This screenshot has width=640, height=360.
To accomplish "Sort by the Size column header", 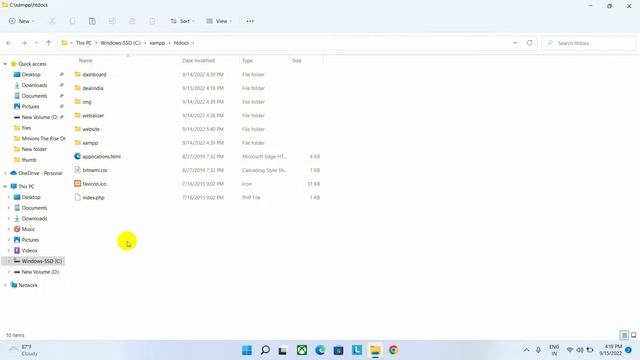I will [x=297, y=60].
